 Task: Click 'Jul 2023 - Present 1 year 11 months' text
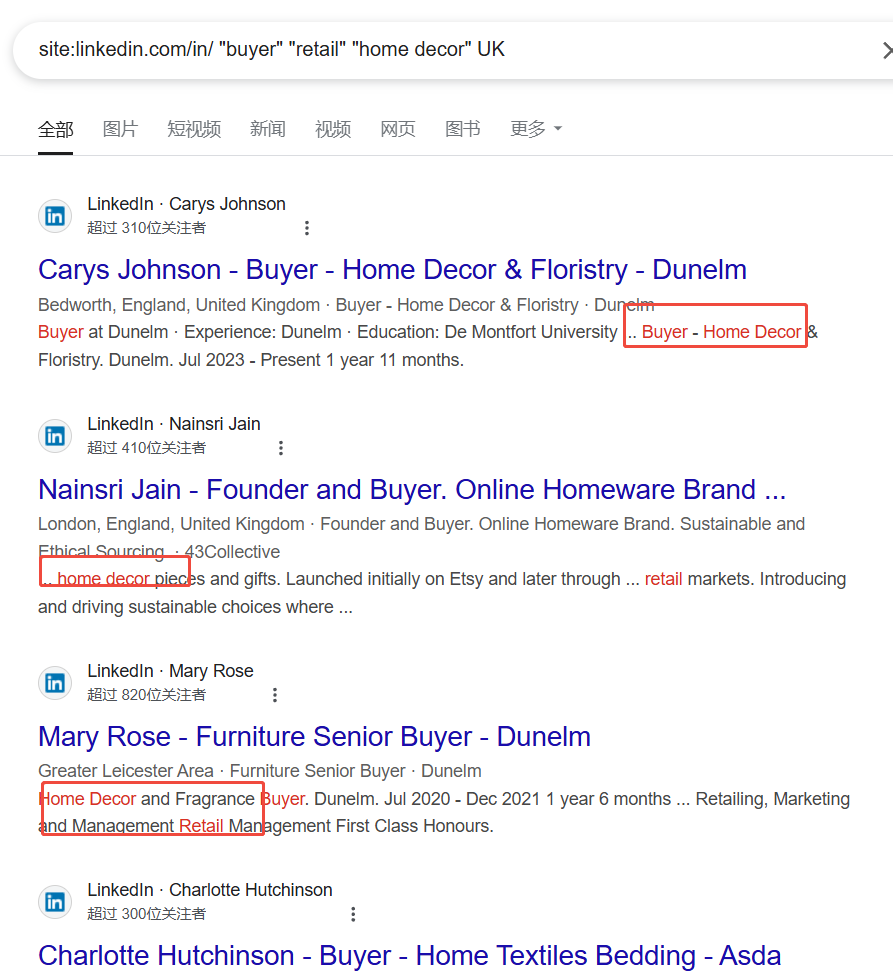321,360
